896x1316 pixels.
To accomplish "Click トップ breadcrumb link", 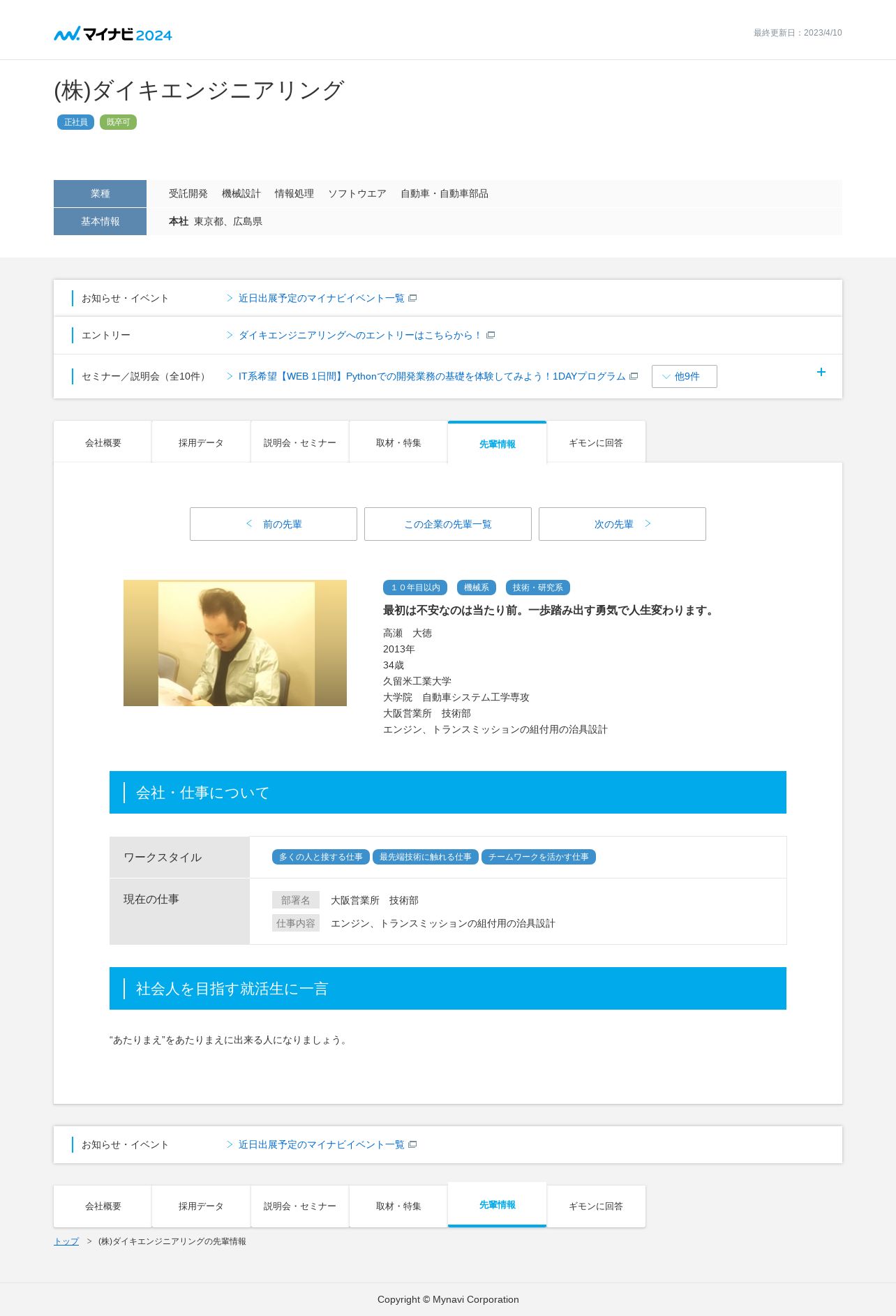I will click(66, 1241).
